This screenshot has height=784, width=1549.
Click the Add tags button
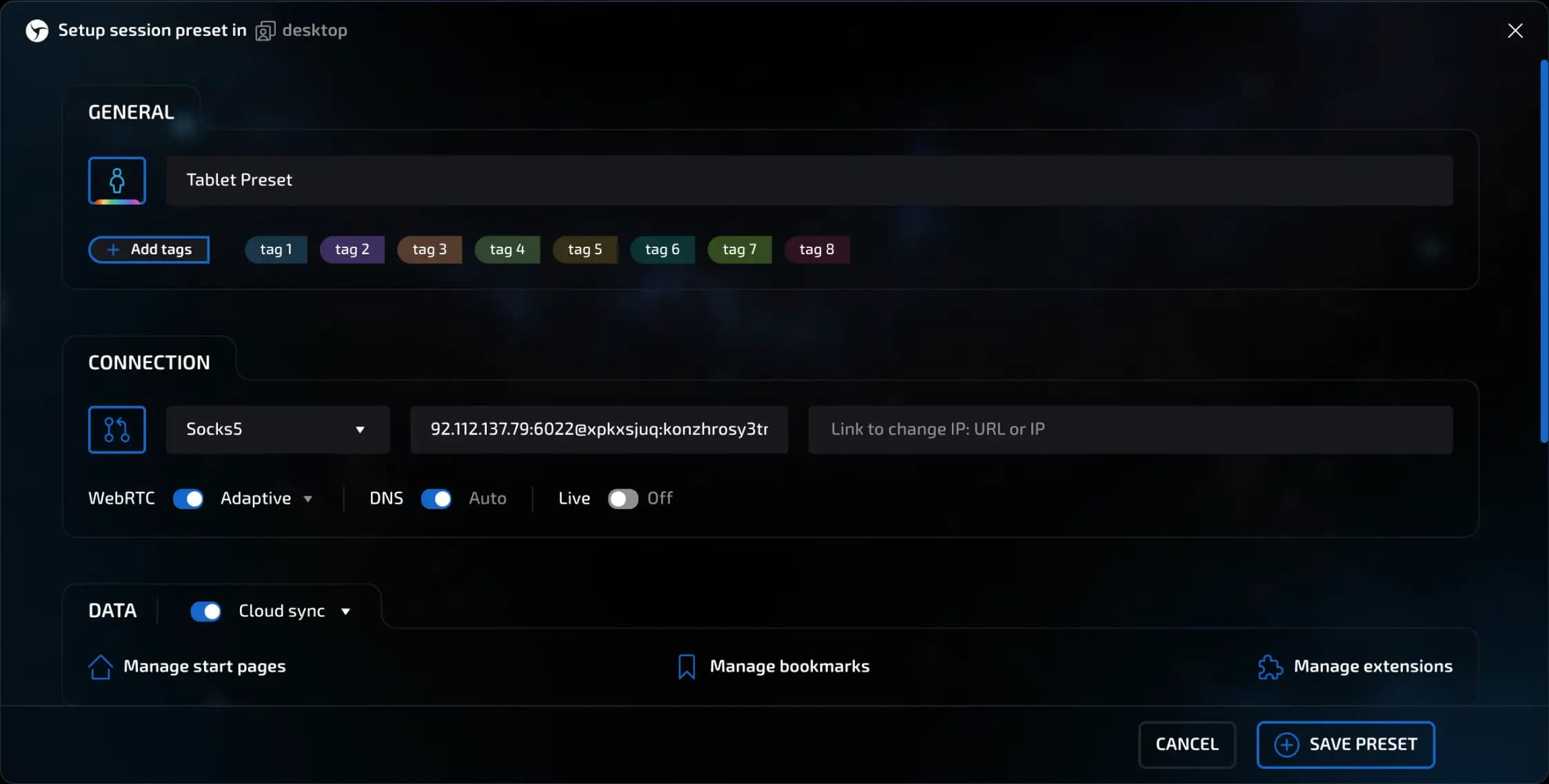(x=149, y=249)
